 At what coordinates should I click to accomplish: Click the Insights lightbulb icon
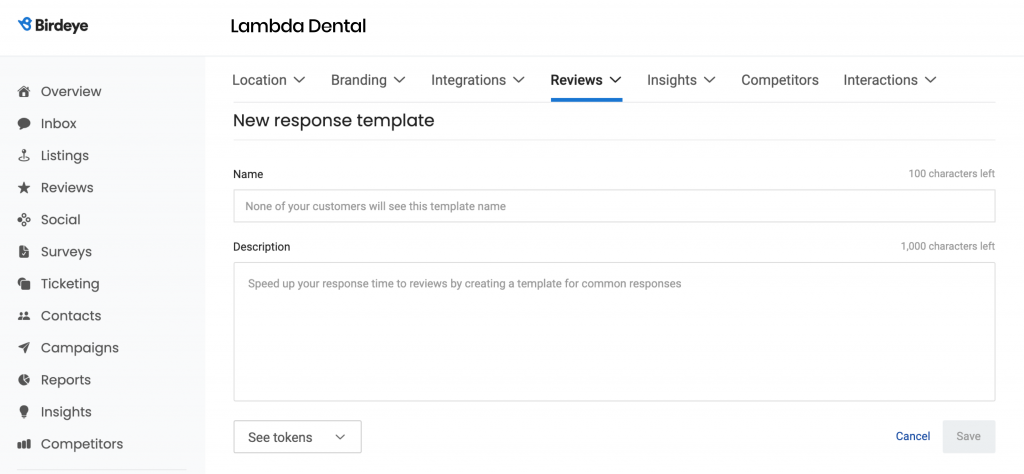[x=24, y=411]
